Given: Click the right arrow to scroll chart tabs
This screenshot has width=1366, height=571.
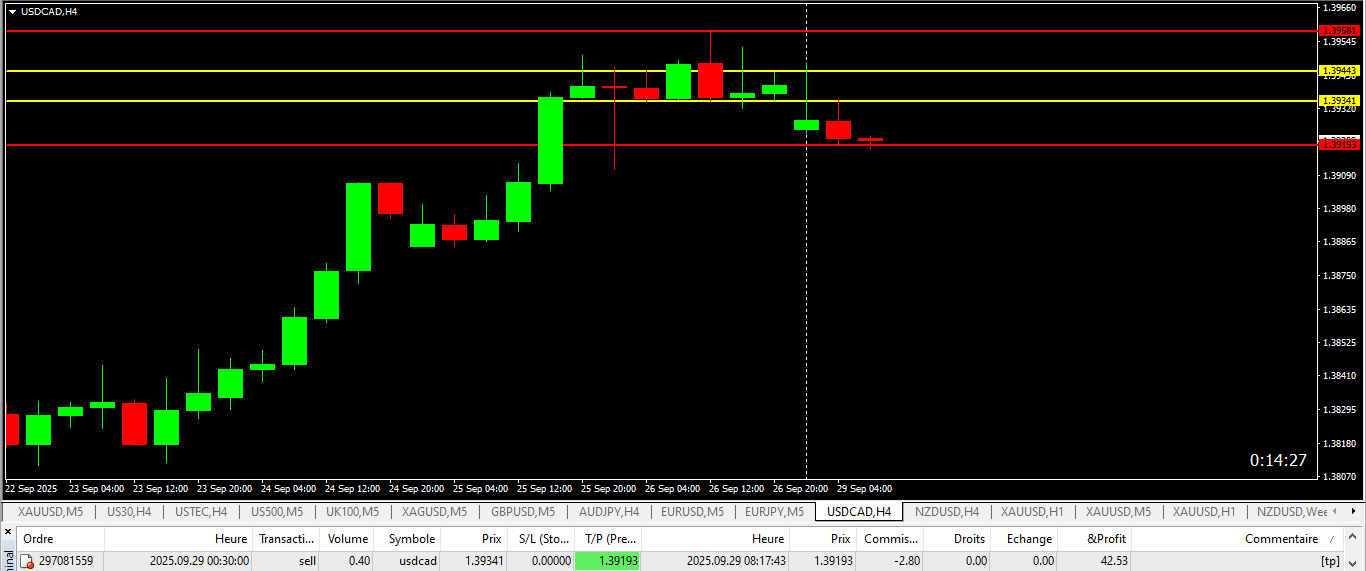Looking at the screenshot, I should click(x=1355, y=512).
